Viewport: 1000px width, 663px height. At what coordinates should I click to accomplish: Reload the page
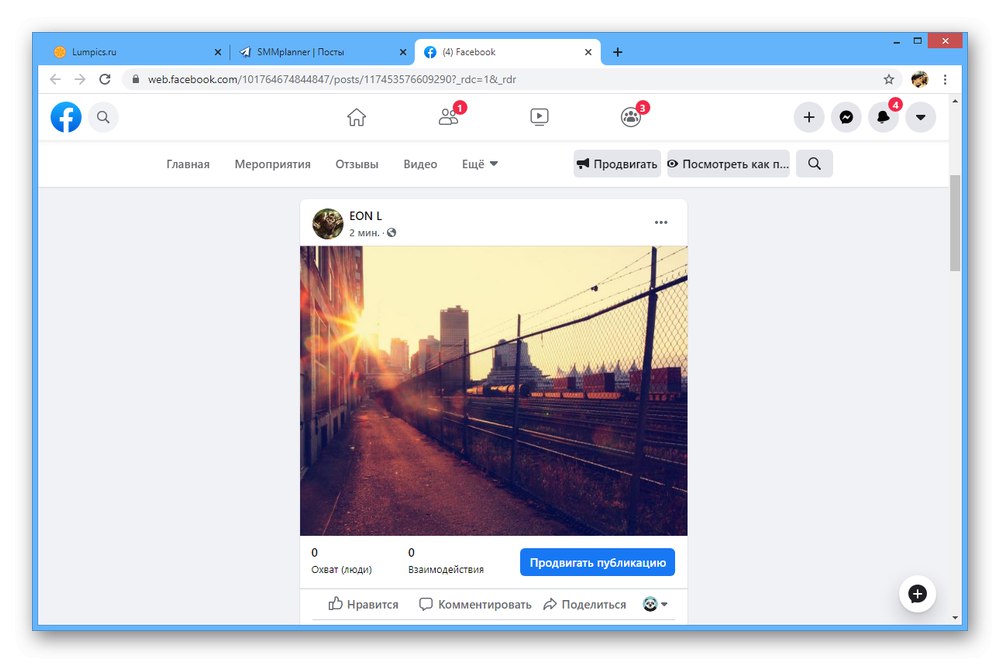105,79
